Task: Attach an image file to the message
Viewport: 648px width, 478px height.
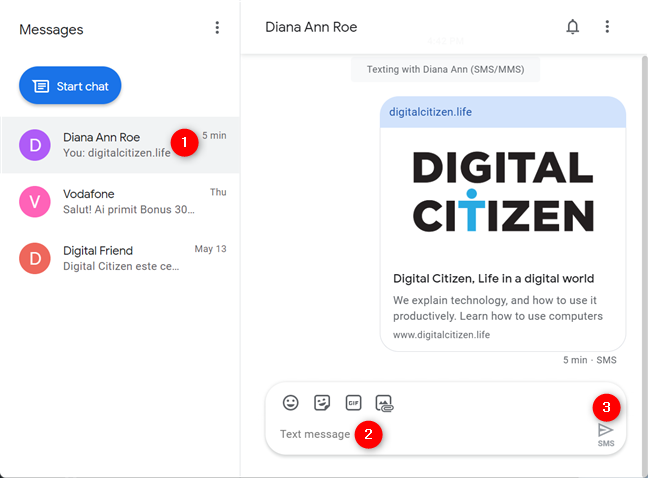Action: [384, 403]
